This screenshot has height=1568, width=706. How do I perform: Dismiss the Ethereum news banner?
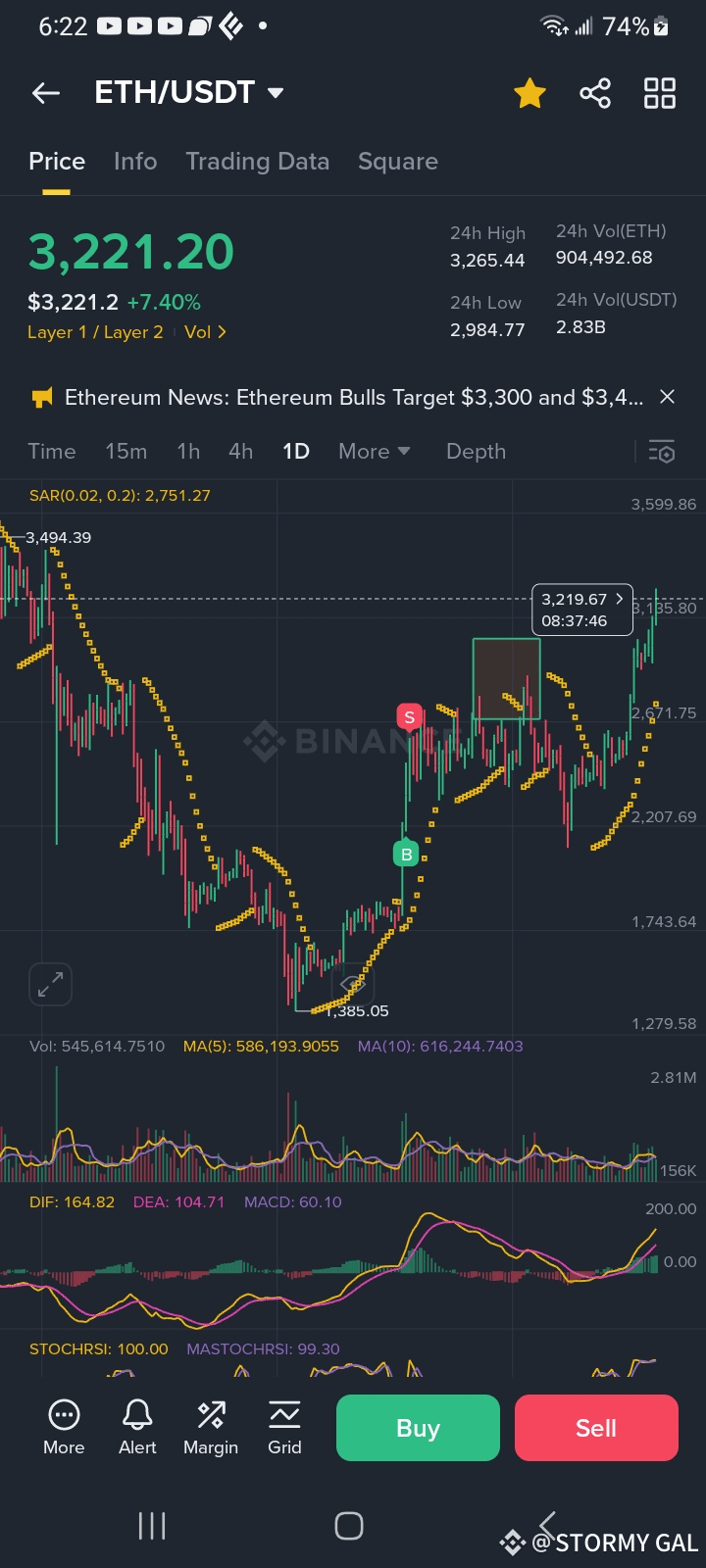tap(668, 397)
